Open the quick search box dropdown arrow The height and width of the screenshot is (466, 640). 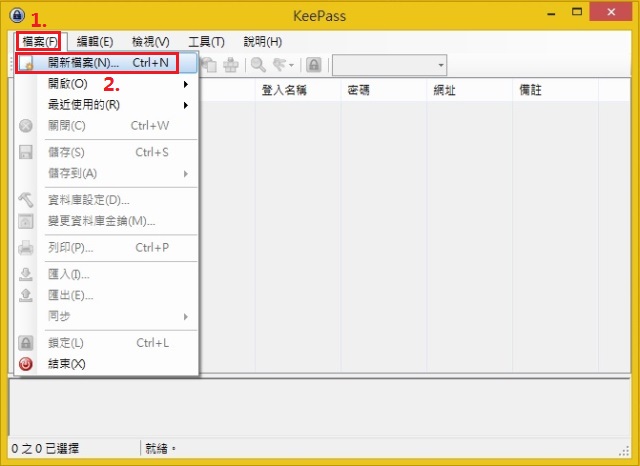pyautogui.click(x=441, y=65)
